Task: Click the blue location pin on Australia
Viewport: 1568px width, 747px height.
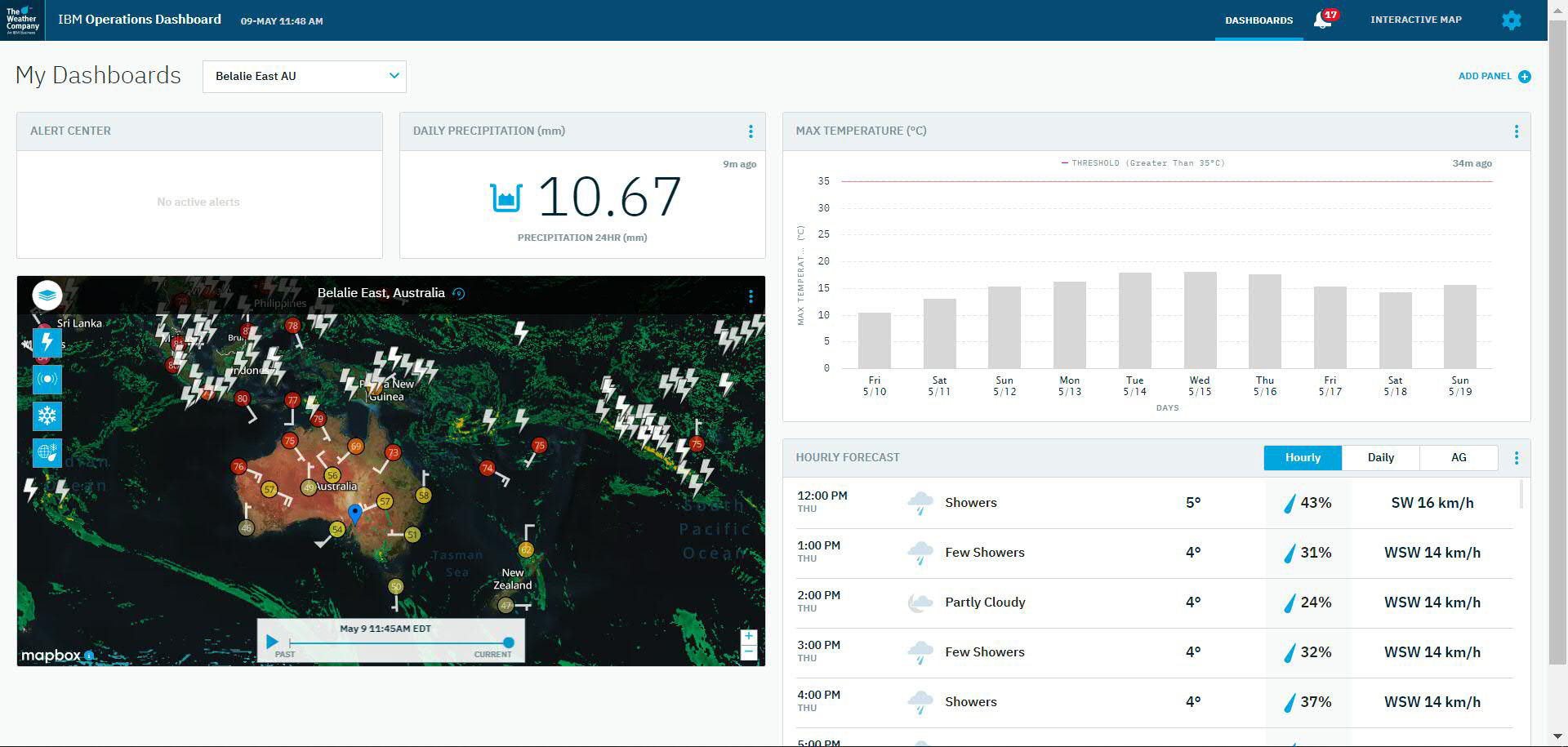Action: coord(354,514)
